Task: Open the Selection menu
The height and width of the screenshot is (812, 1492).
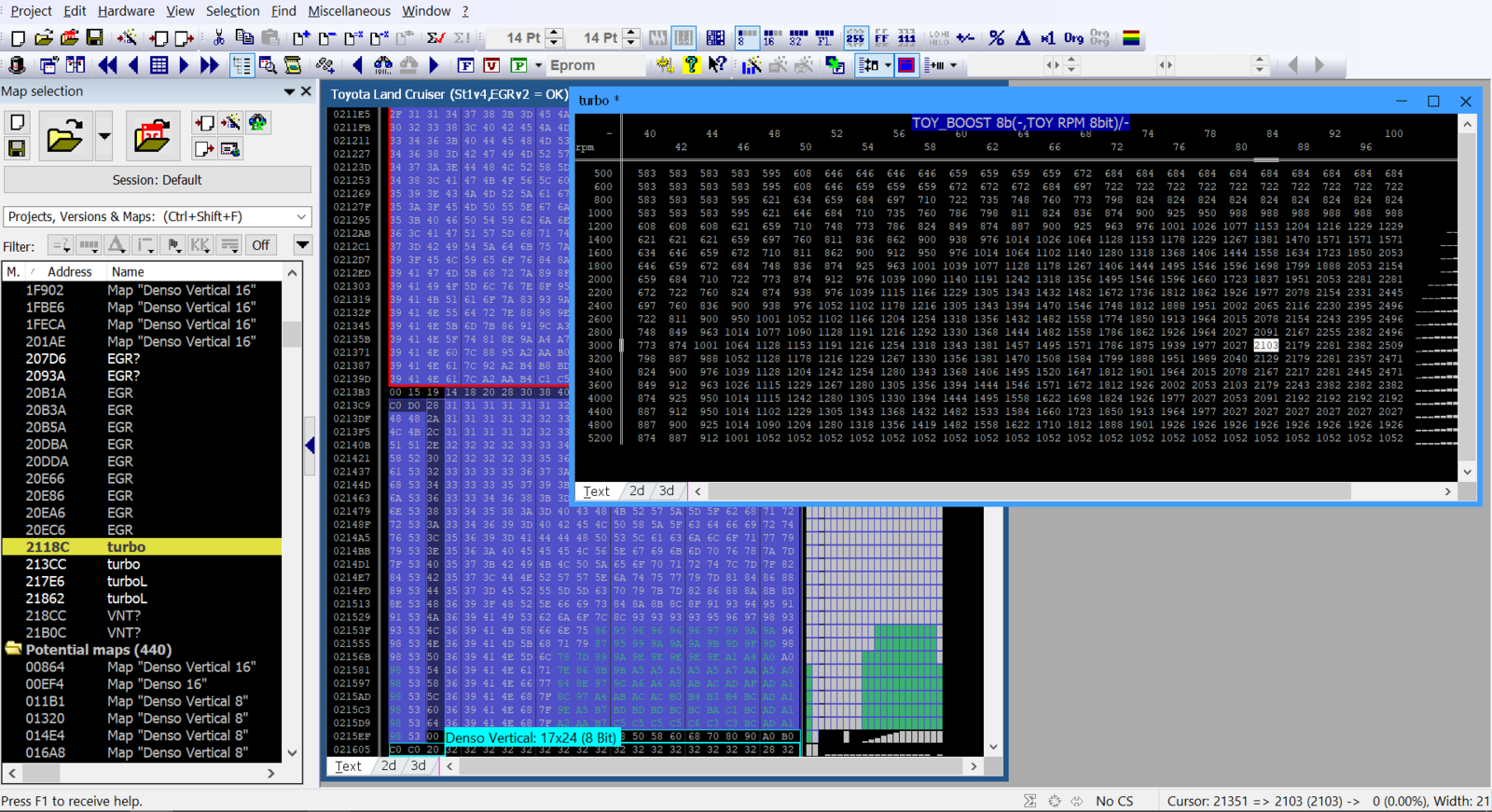Action: pyautogui.click(x=232, y=11)
